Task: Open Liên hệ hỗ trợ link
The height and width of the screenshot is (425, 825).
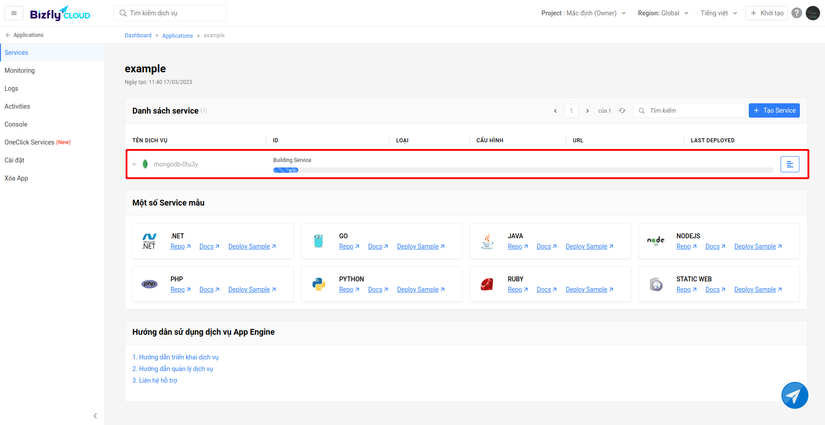Action: click(155, 380)
